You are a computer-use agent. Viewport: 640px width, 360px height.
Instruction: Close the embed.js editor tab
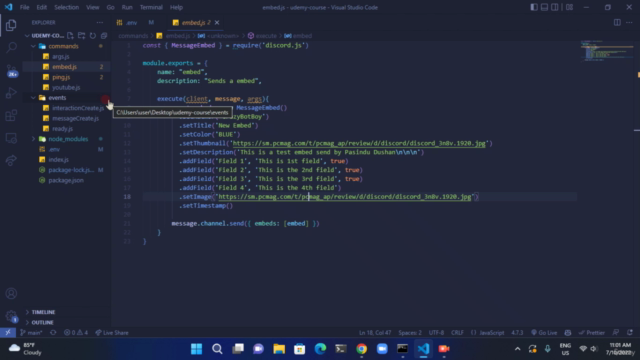217,22
